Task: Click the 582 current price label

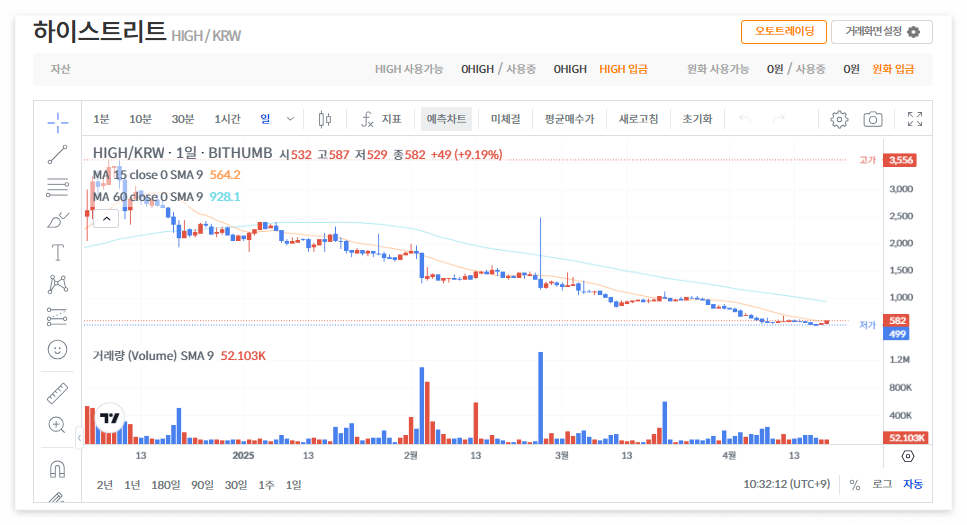Action: click(x=897, y=321)
